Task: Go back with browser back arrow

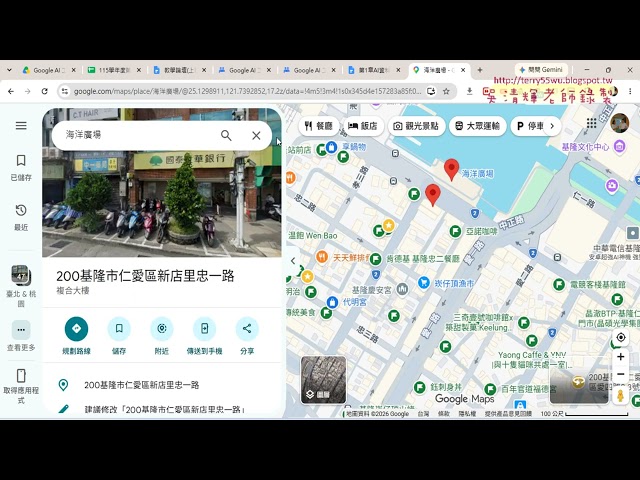Action: click(x=11, y=91)
